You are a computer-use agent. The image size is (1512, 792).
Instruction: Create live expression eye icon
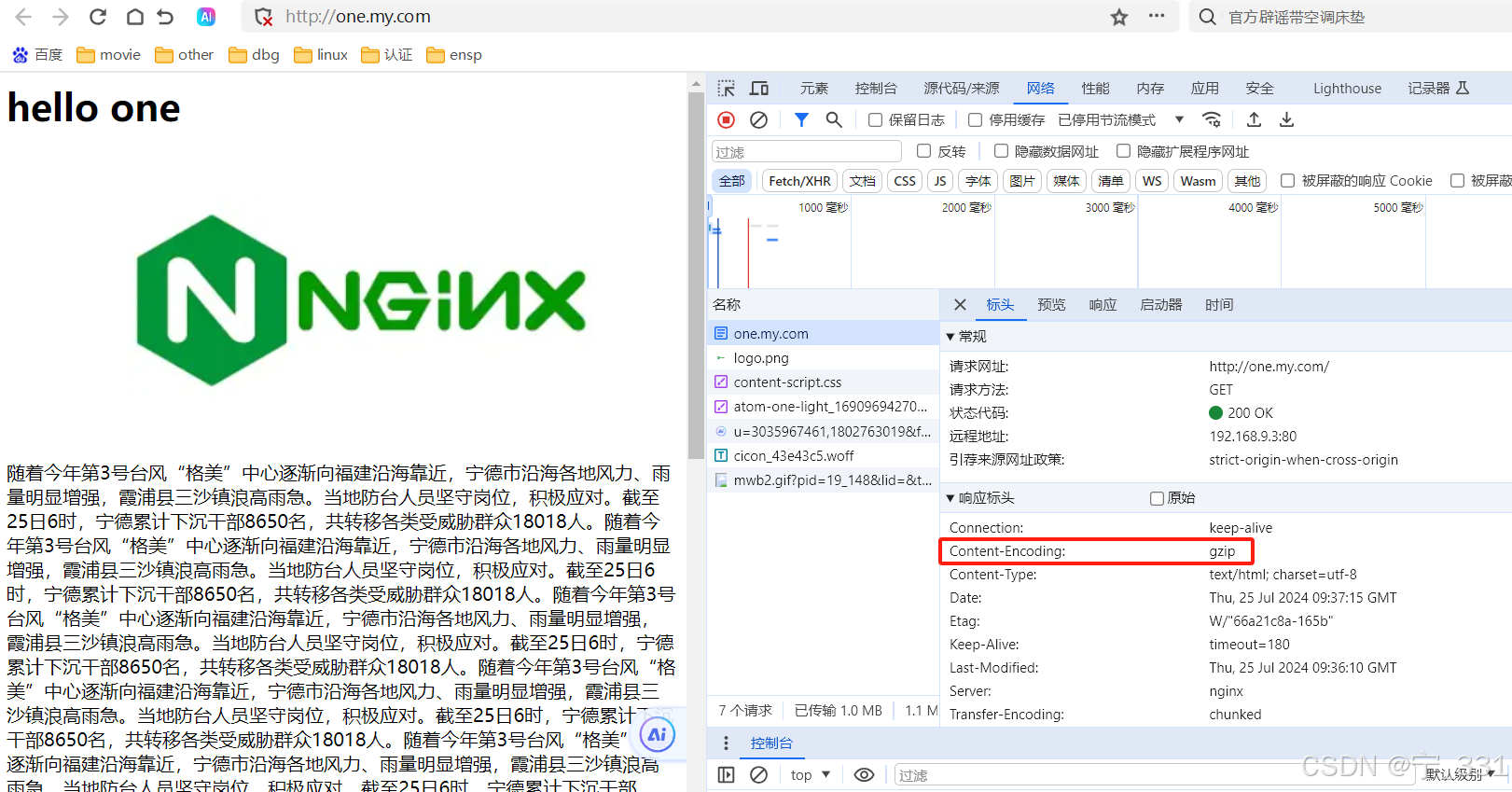click(865, 774)
